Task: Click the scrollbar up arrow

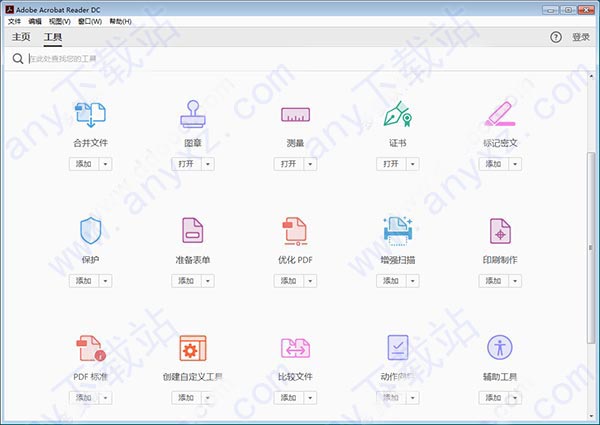Action: click(591, 76)
